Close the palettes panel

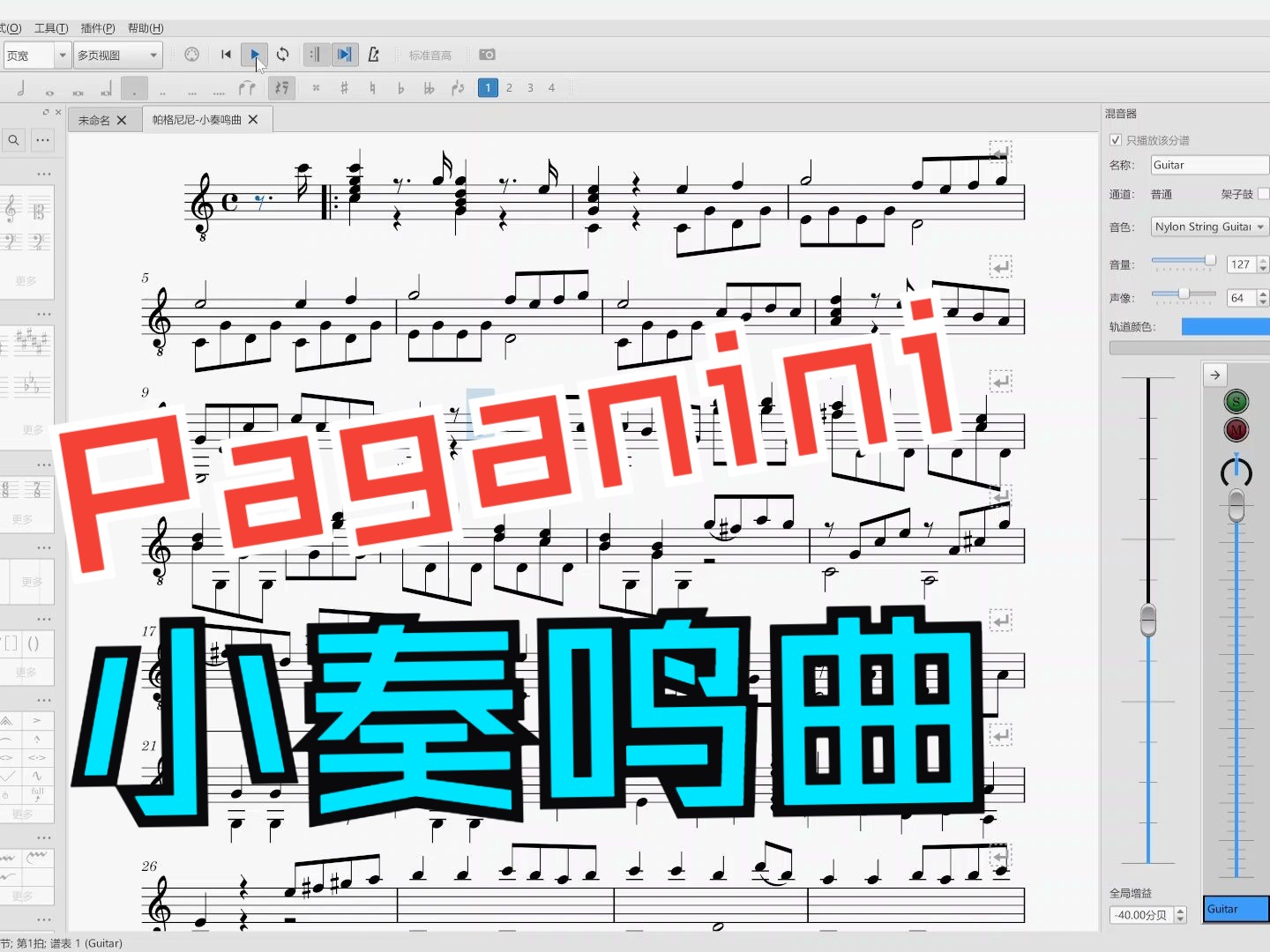pos(58,112)
